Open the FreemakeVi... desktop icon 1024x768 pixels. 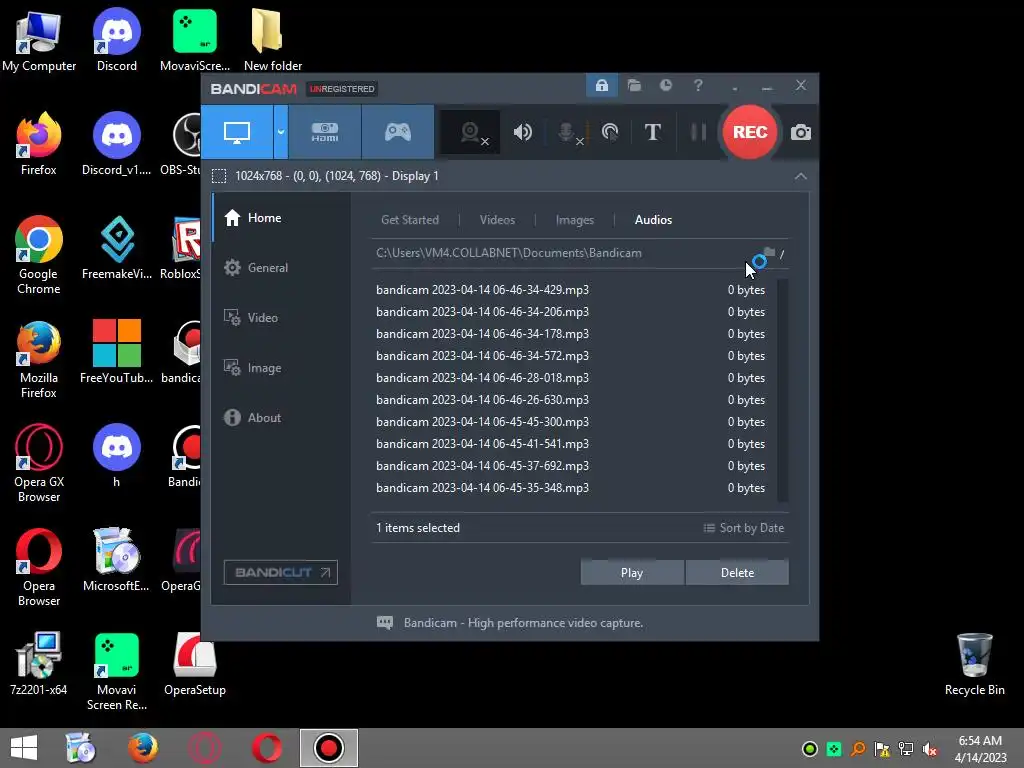click(117, 248)
